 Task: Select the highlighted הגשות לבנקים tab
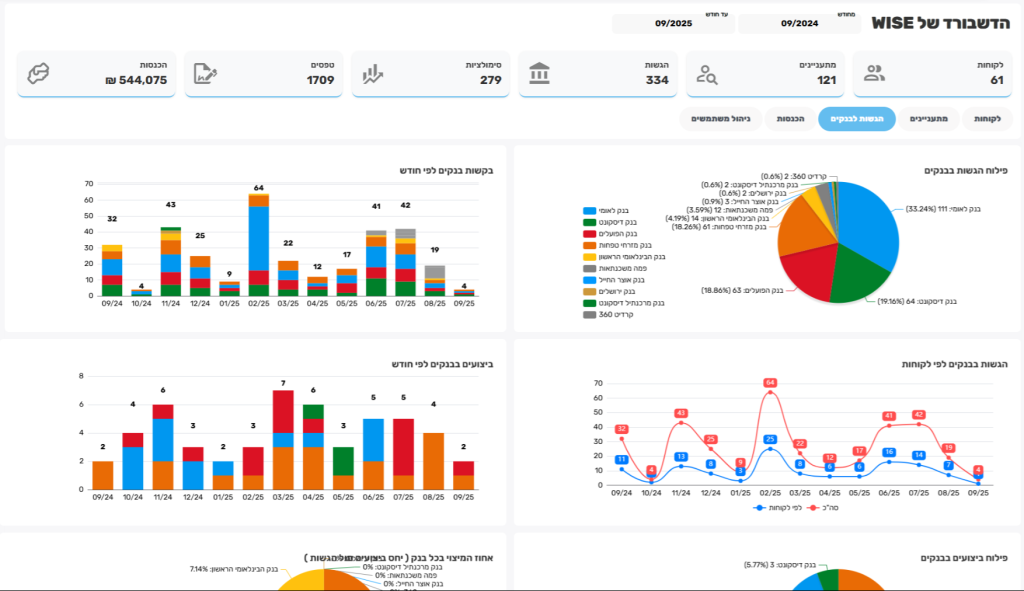(856, 119)
